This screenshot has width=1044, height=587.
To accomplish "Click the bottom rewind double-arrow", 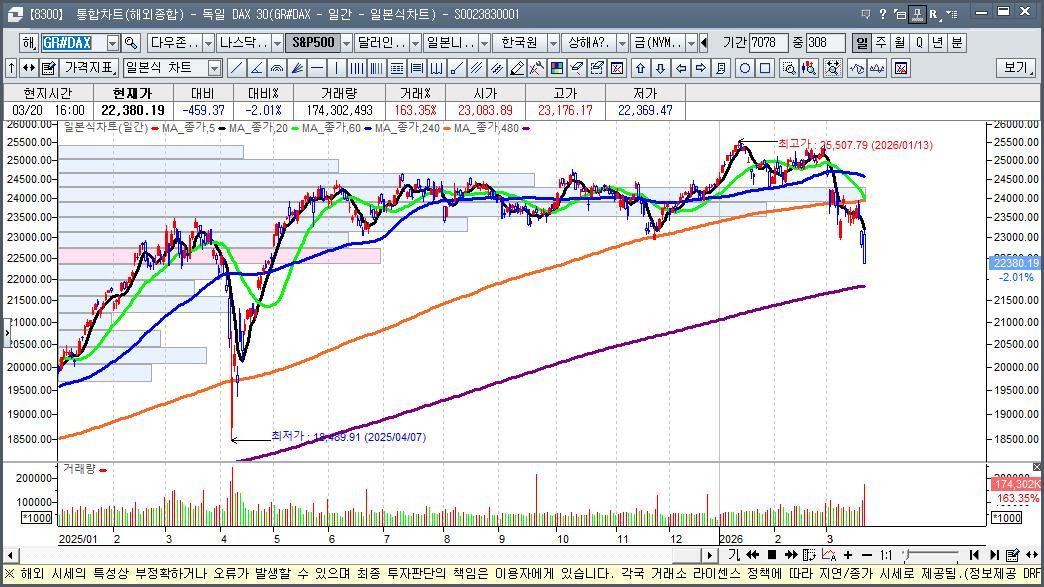I will 752,555.
